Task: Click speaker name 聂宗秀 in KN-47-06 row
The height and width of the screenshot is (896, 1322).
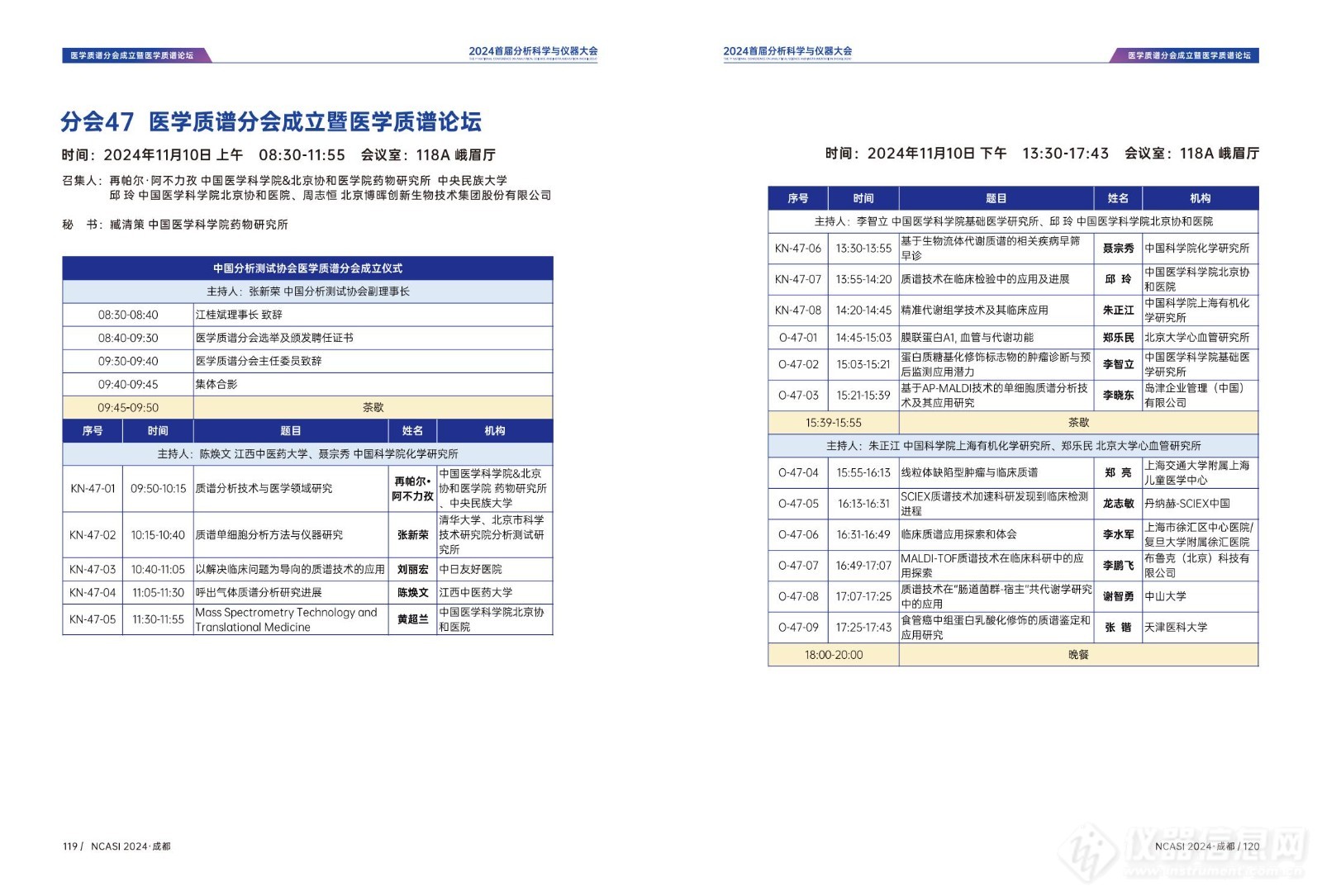Action: [x=1118, y=248]
